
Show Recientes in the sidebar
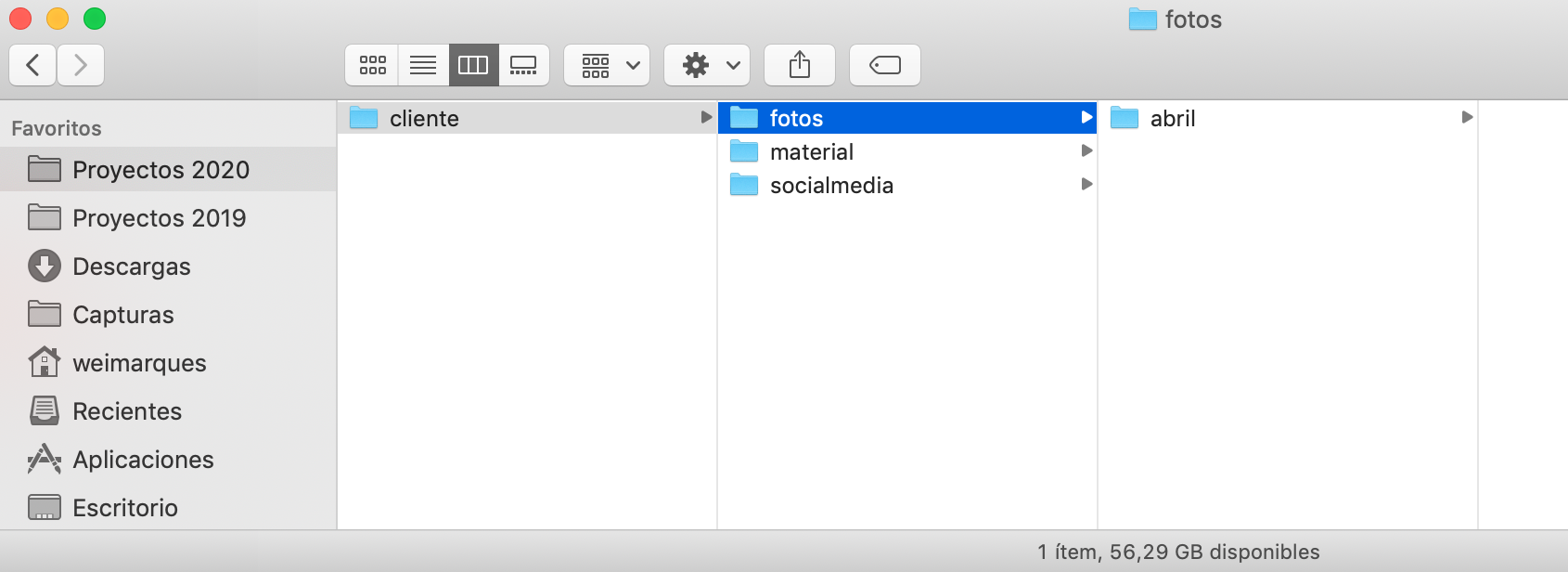127,411
